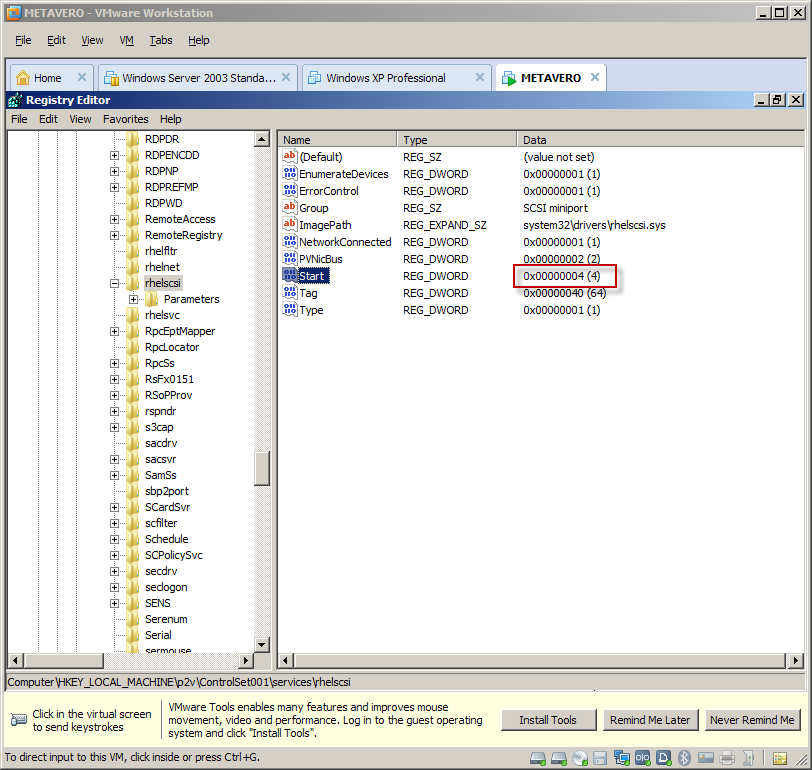Select the NetworkConnected value
The height and width of the screenshot is (770, 812).
[345, 242]
